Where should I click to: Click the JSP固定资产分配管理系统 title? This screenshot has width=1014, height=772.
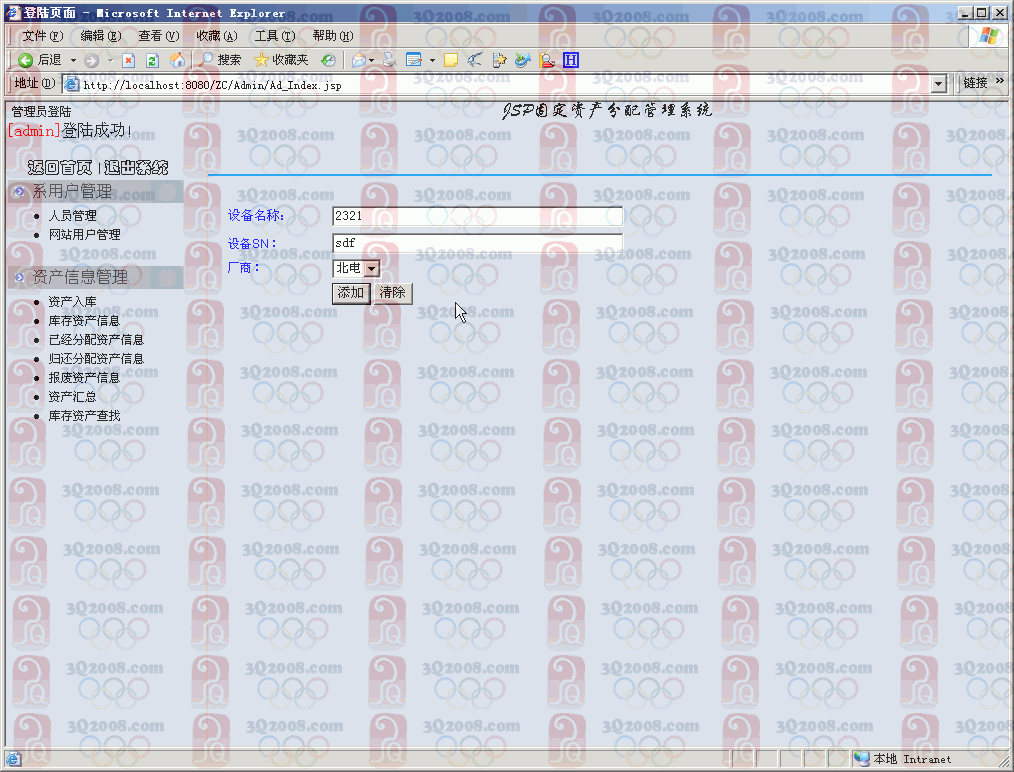[x=607, y=111]
